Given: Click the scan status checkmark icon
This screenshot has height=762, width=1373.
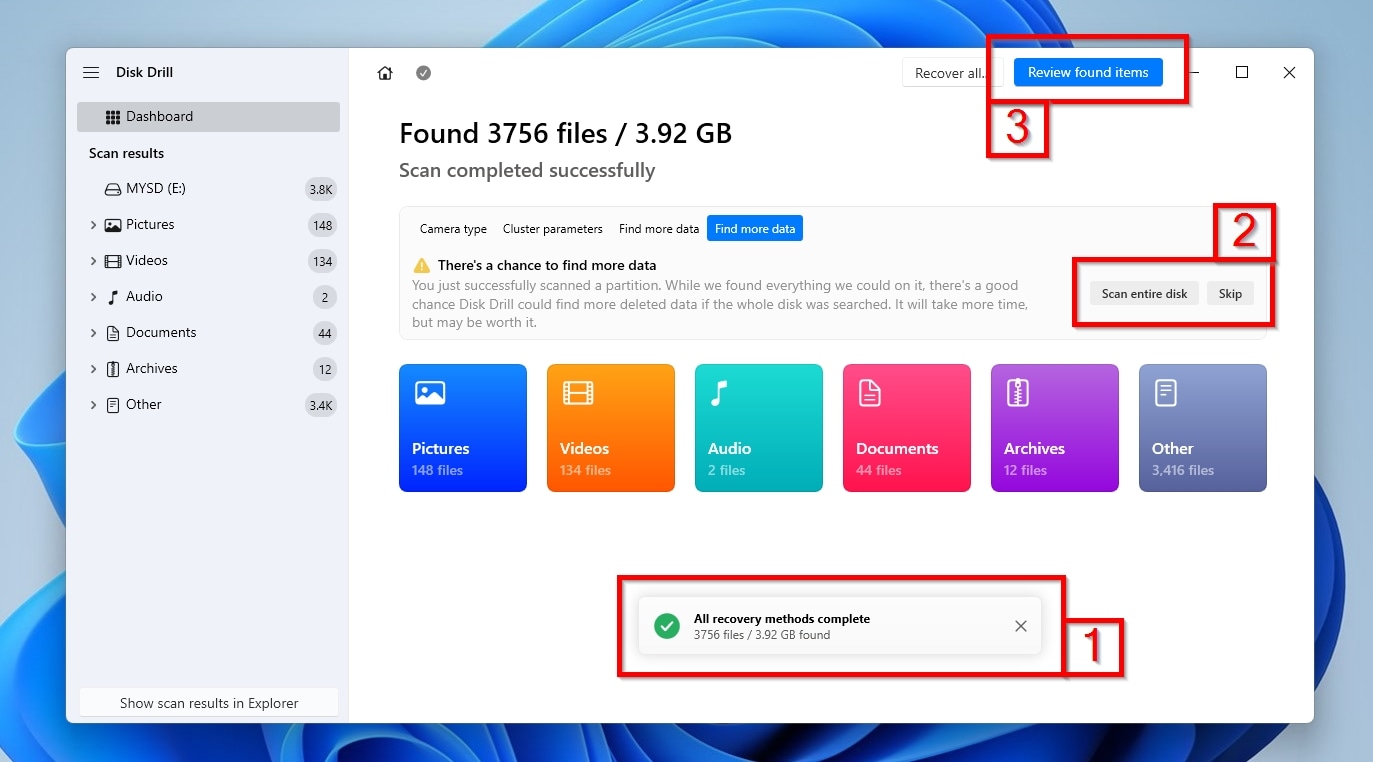Looking at the screenshot, I should click(423, 72).
